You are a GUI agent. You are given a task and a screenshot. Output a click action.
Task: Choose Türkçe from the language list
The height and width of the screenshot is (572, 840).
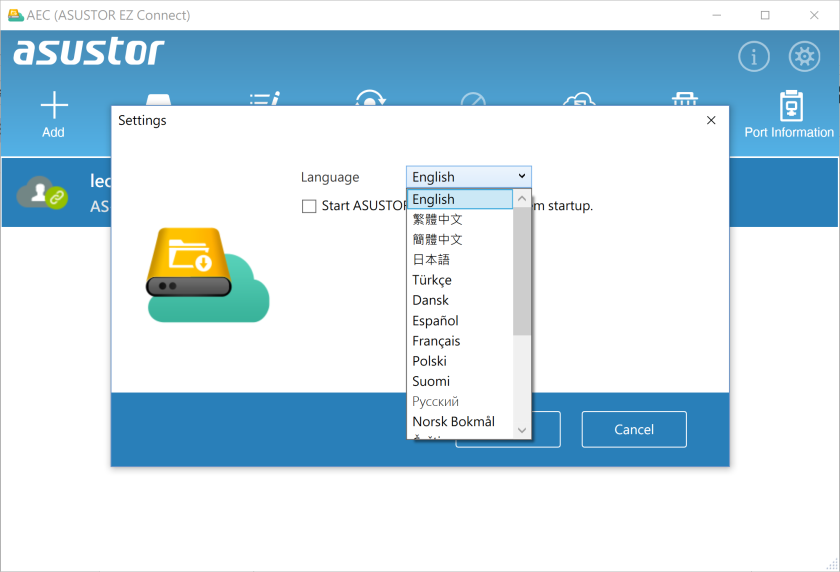pyautogui.click(x=460, y=280)
